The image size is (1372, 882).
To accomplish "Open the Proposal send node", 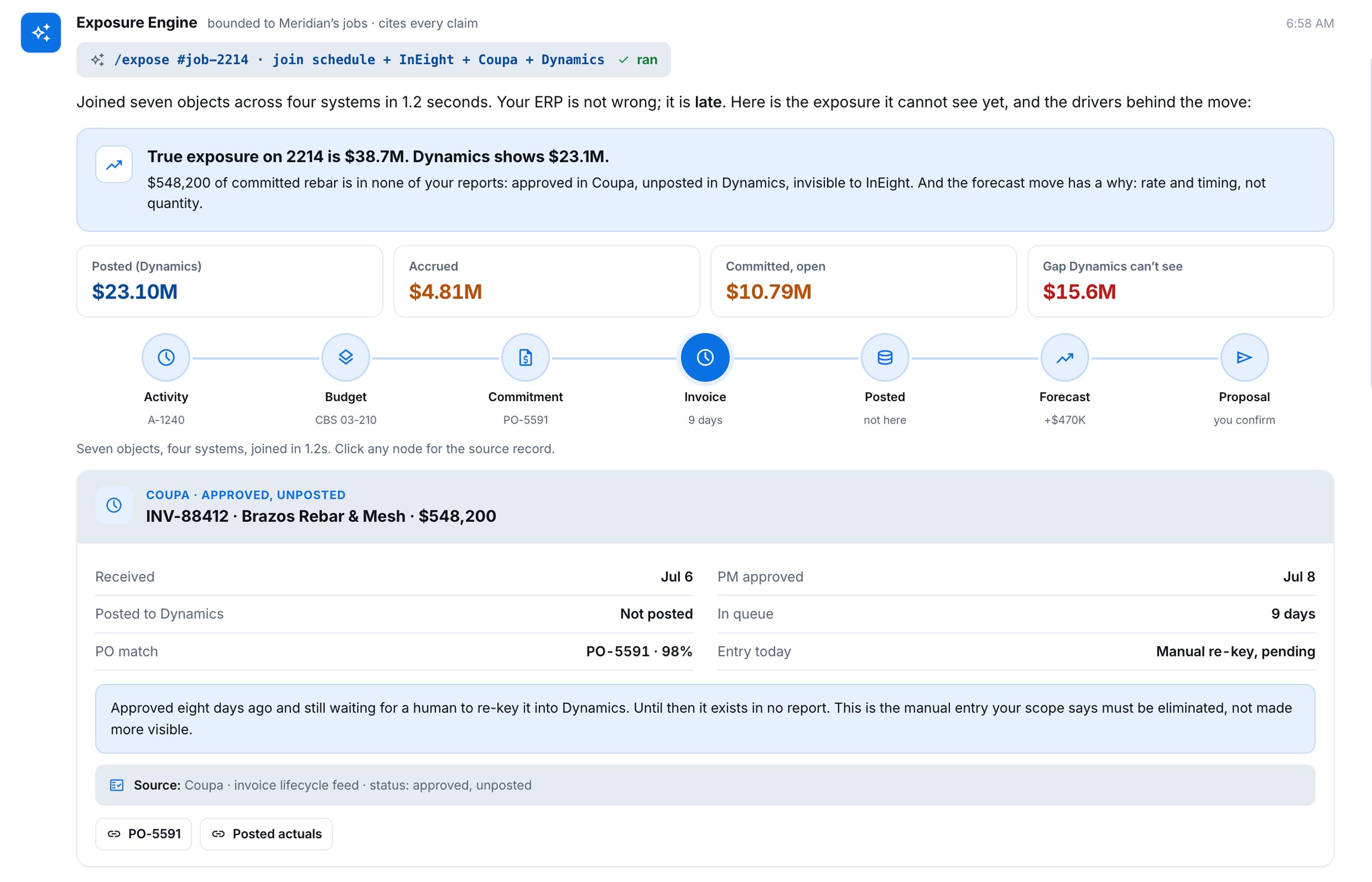I will [1245, 358].
